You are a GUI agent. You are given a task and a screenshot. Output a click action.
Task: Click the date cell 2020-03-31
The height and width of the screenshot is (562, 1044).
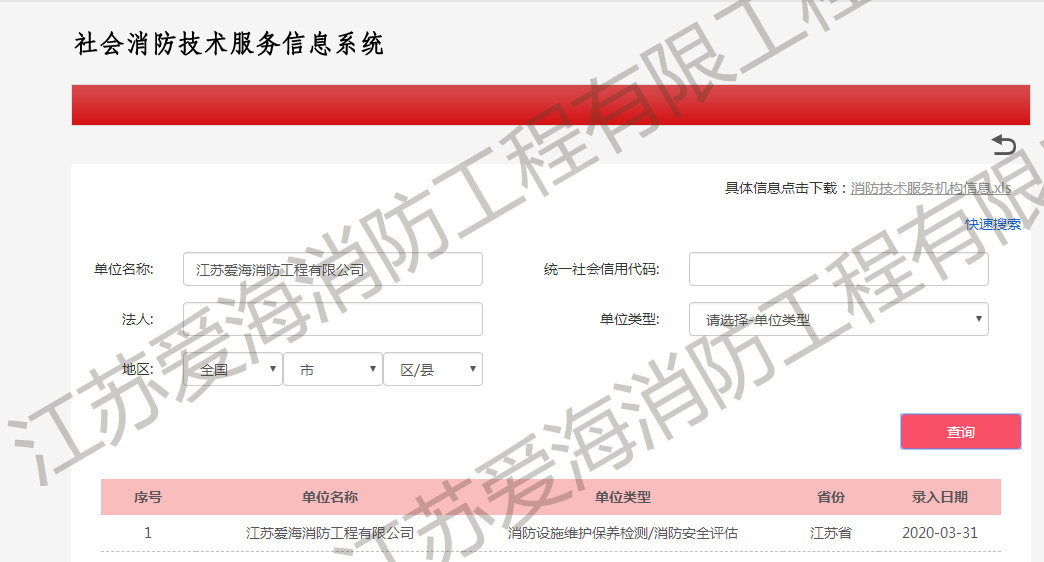[939, 533]
